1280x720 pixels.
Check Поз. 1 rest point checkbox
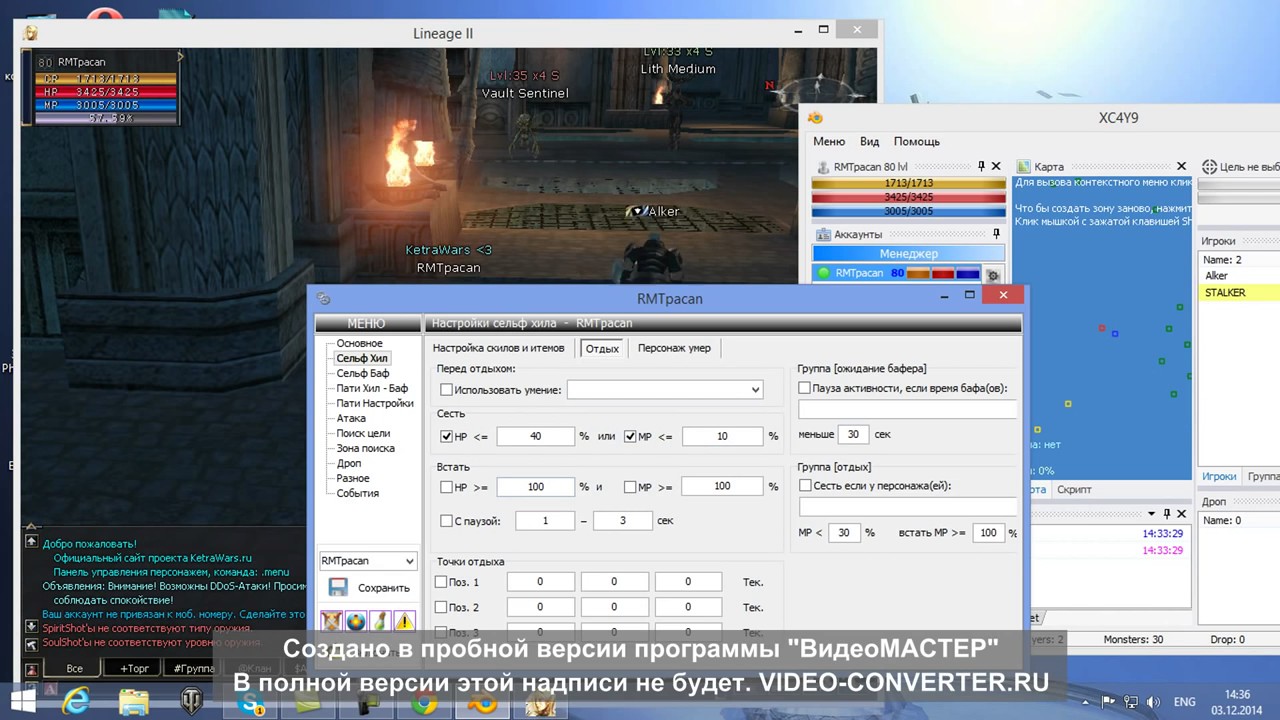441,582
